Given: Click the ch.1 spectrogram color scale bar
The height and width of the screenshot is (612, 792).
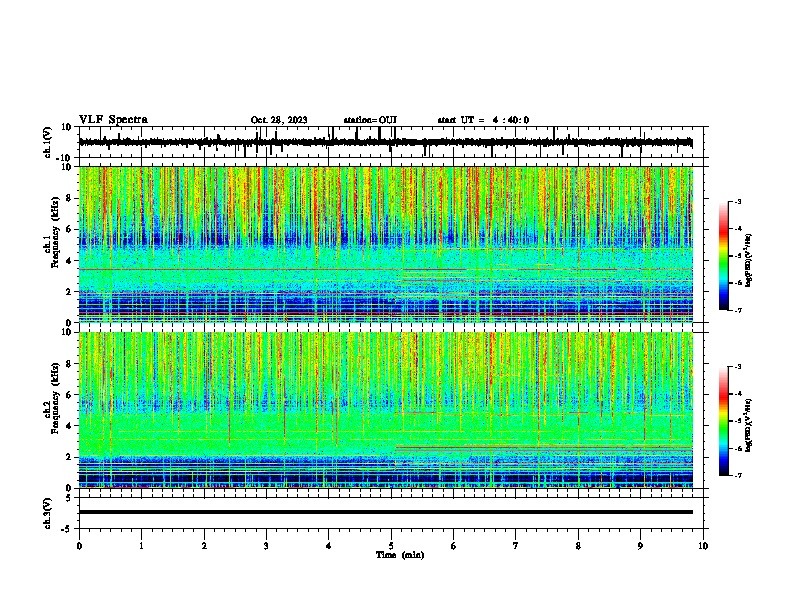Looking at the screenshot, I should click(x=724, y=256).
